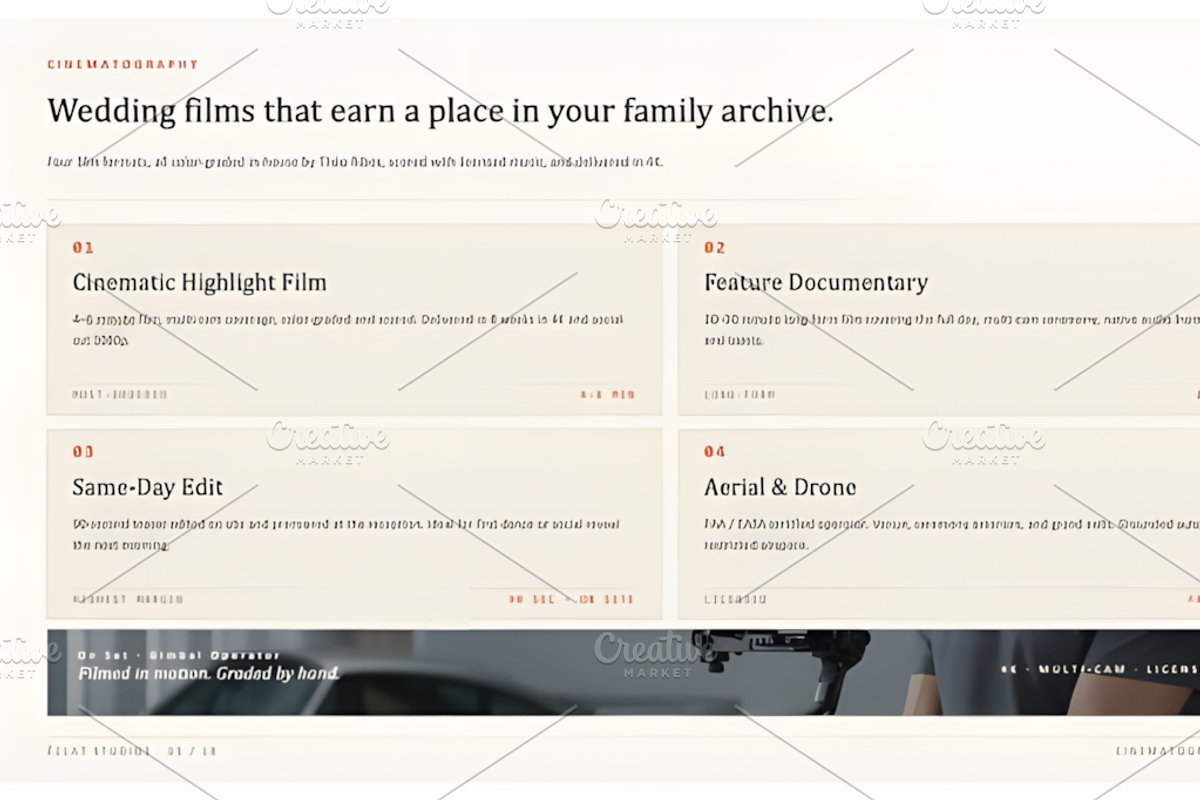Click the number 01 above Cinematic Highlight Film
Viewport: 1200px width, 800px height.
tap(83, 247)
